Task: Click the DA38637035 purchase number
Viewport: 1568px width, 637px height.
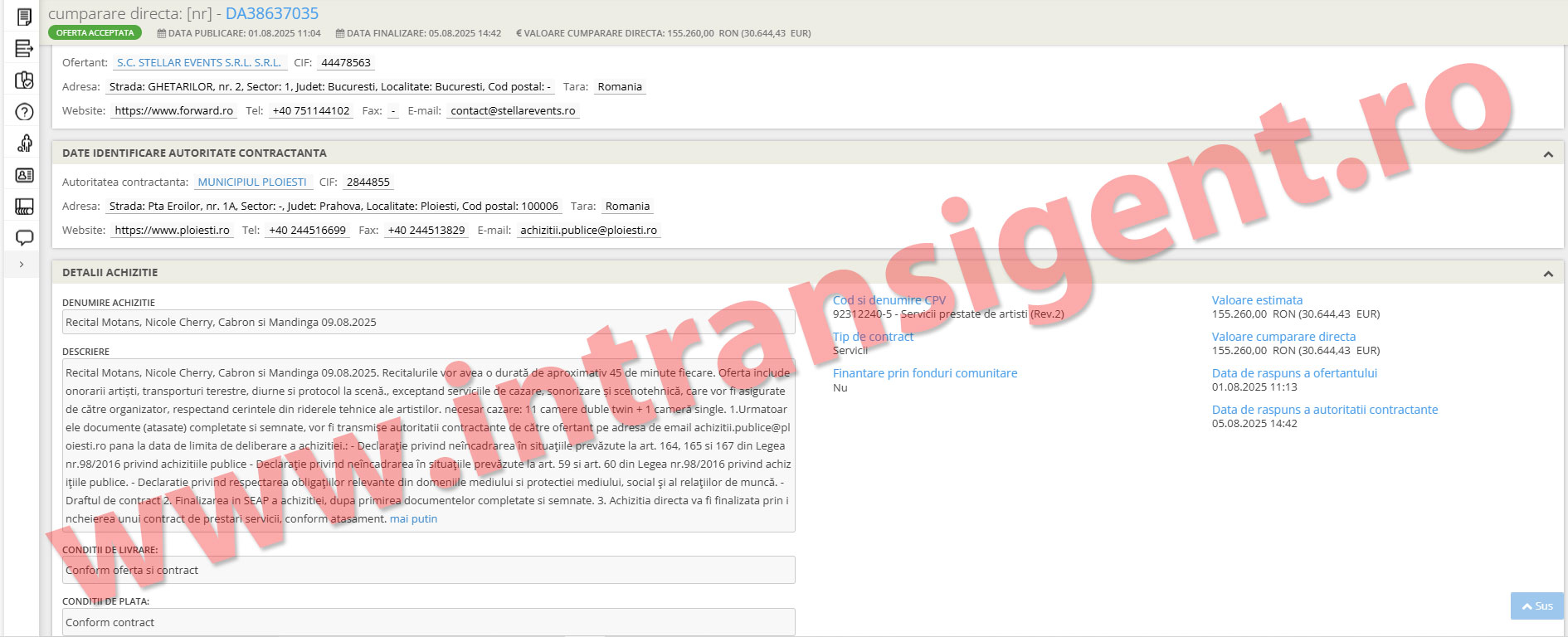Action: coord(272,14)
